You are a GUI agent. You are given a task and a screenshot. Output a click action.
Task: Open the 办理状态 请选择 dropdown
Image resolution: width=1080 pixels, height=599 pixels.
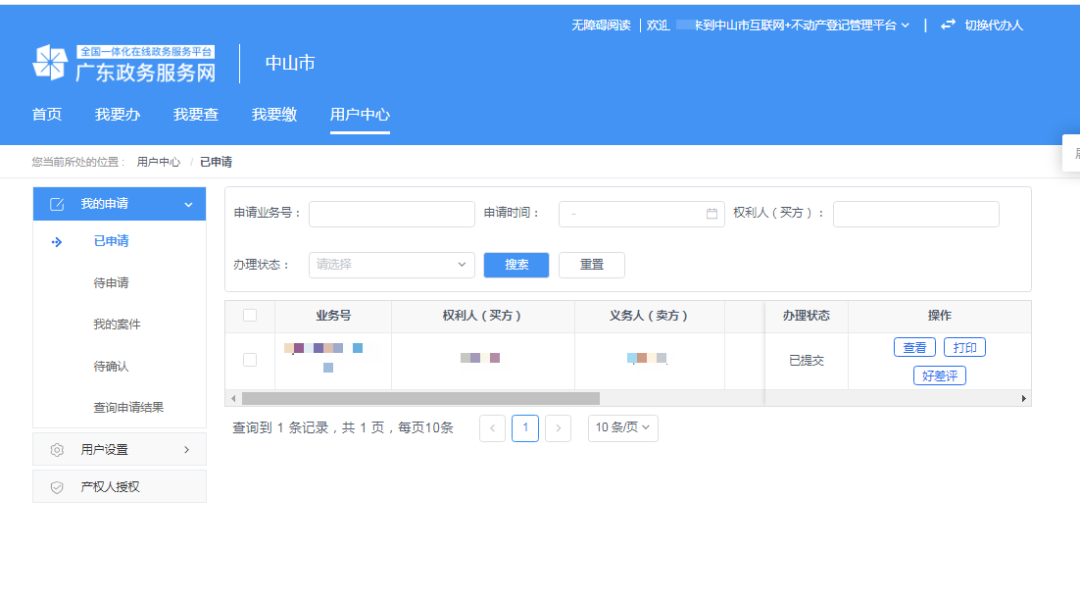click(391, 264)
